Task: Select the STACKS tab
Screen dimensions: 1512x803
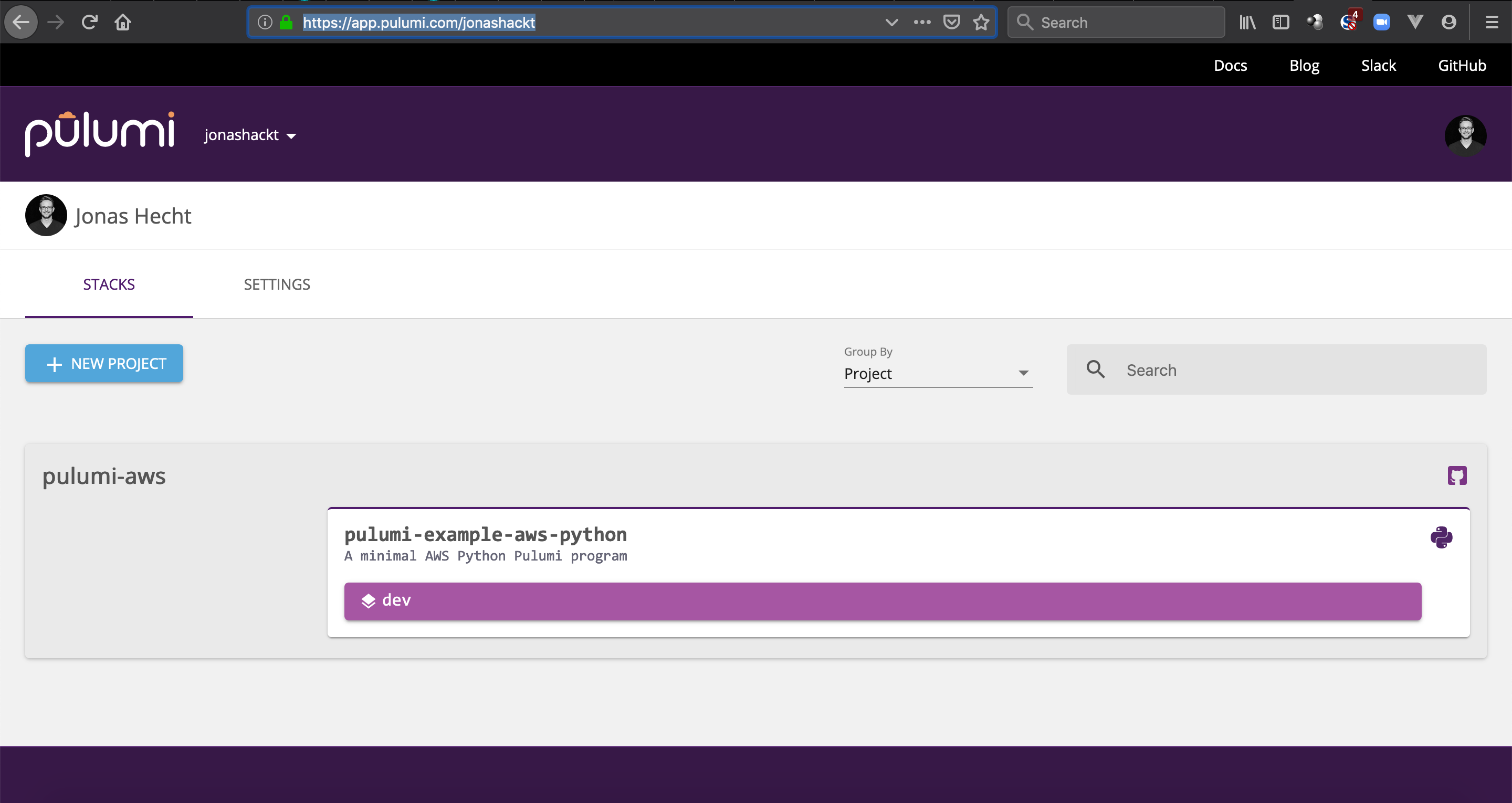Action: coord(109,284)
